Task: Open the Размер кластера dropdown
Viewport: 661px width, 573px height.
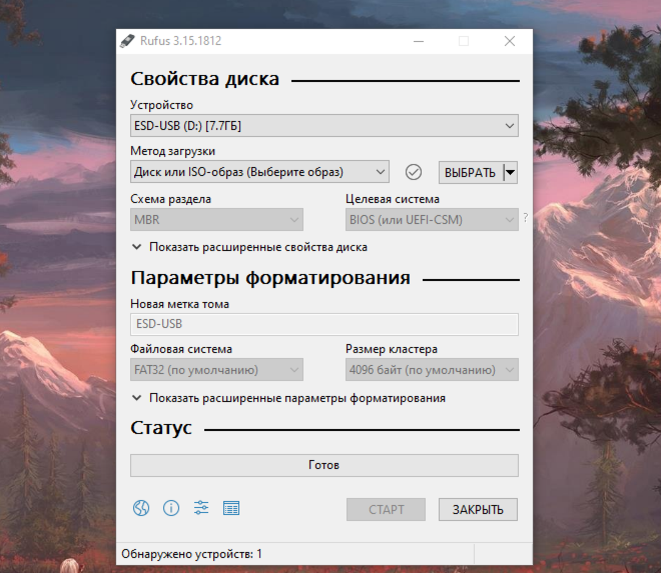Action: [x=432, y=370]
